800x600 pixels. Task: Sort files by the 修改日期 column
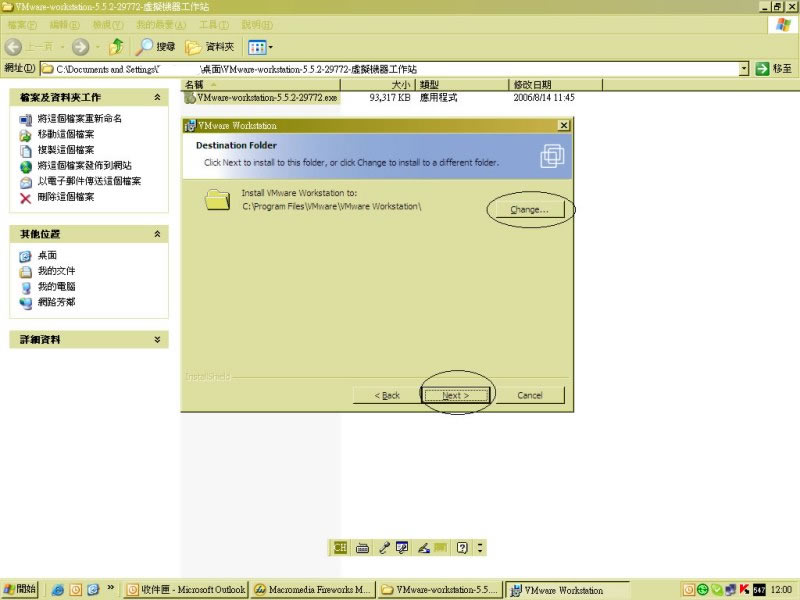[x=556, y=85]
